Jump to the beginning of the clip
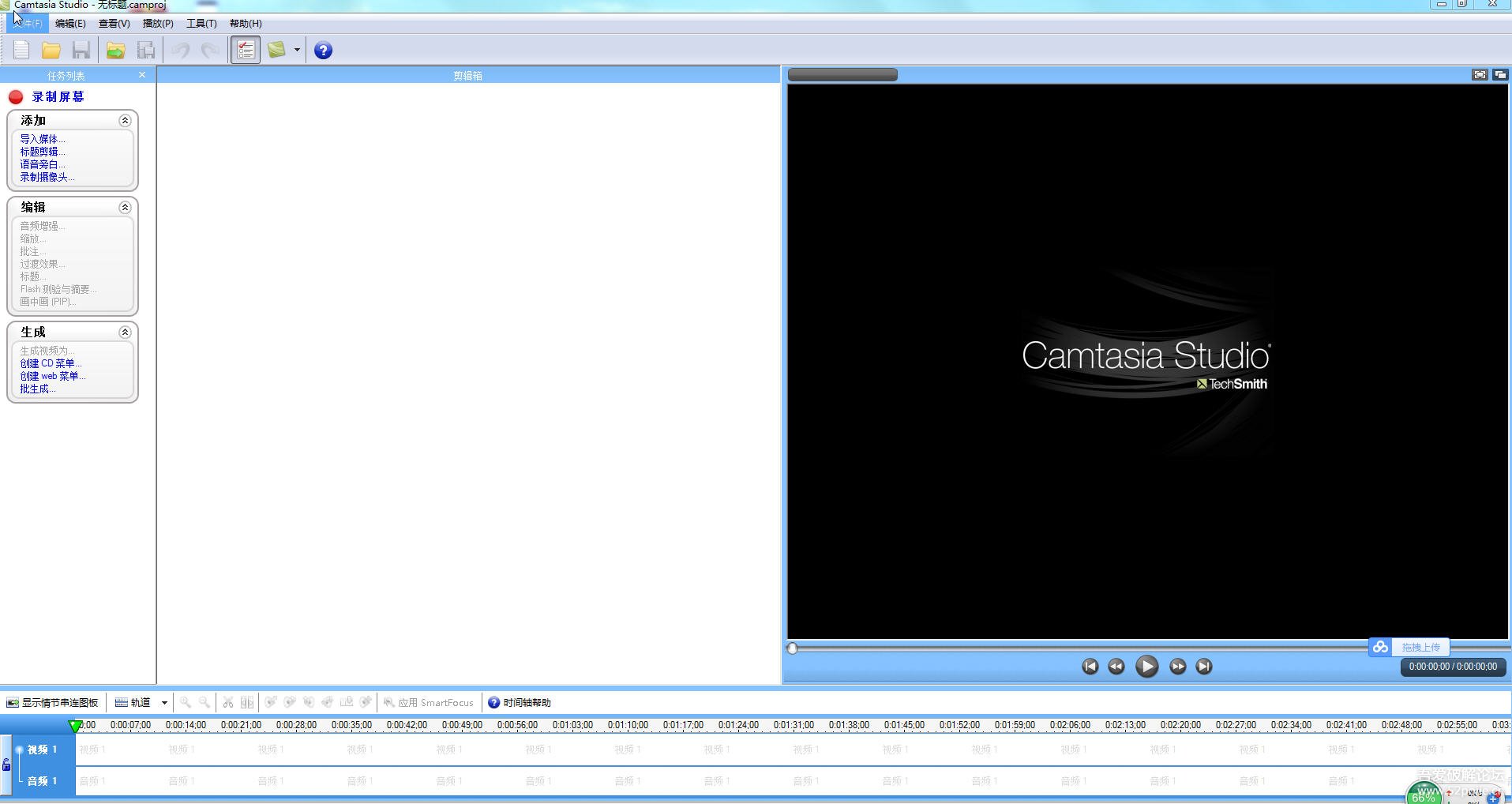This screenshot has width=1512, height=804. pyautogui.click(x=1090, y=667)
